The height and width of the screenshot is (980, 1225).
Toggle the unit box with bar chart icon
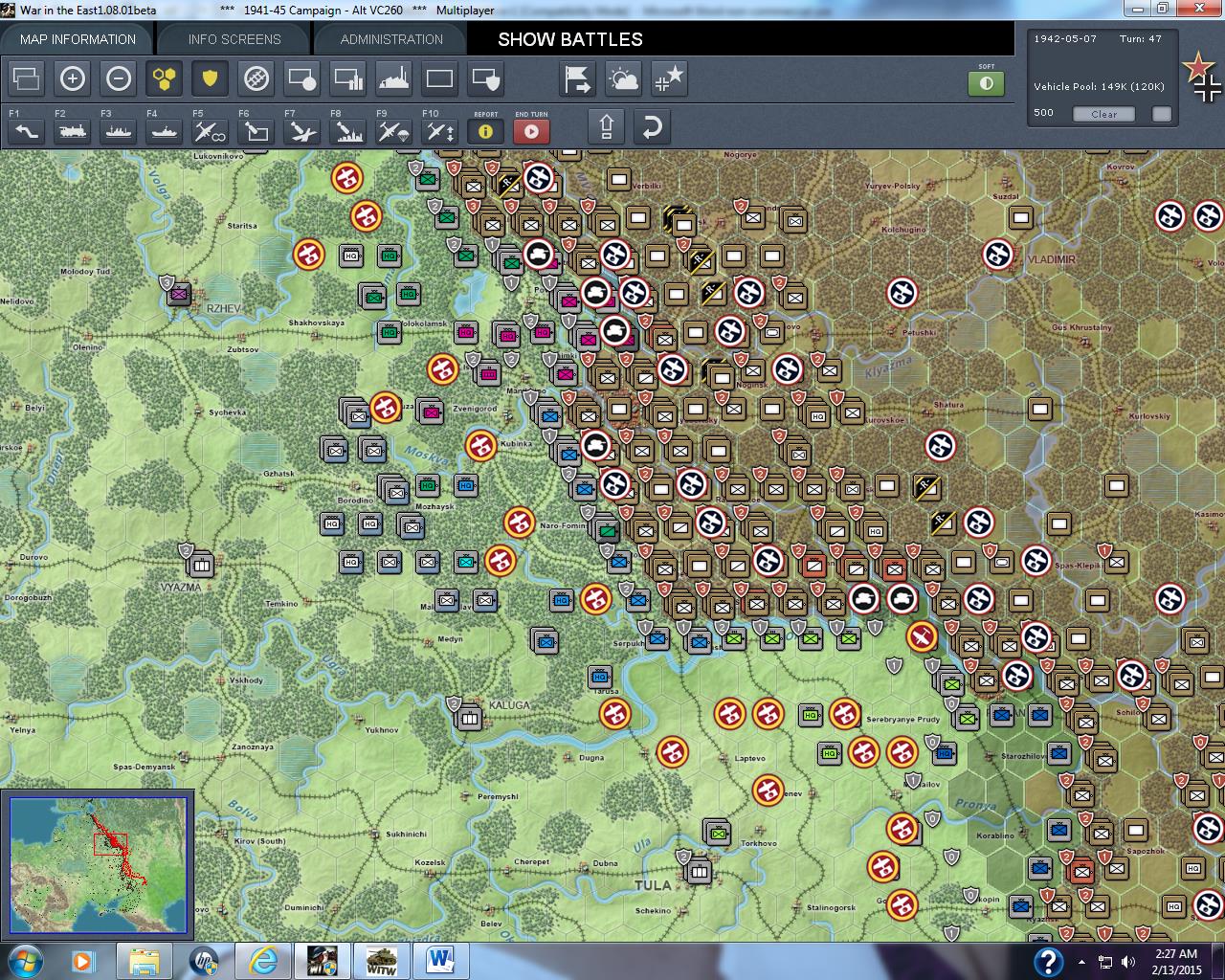click(347, 78)
